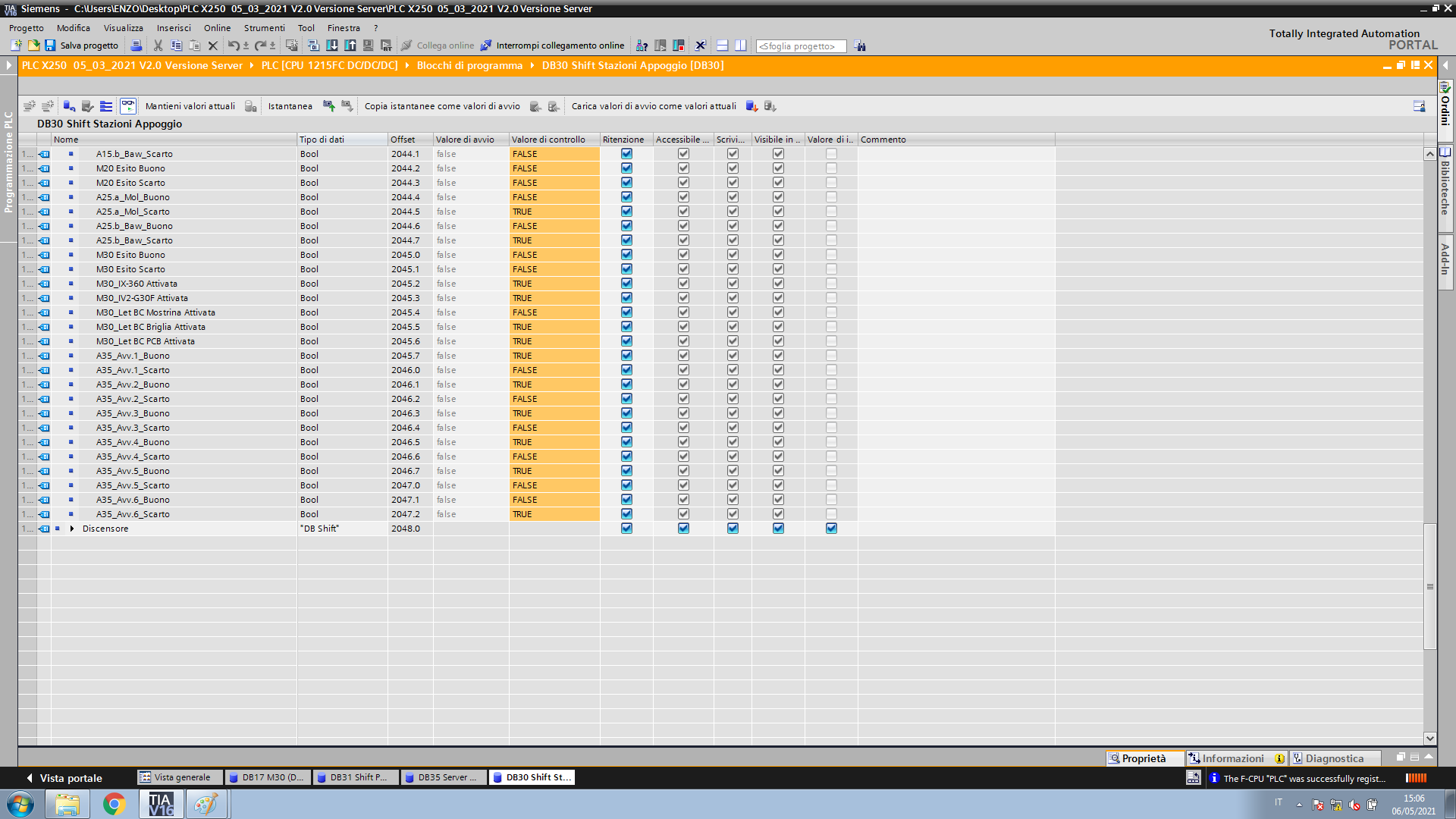Click the split editor horizontally icon

[722, 45]
